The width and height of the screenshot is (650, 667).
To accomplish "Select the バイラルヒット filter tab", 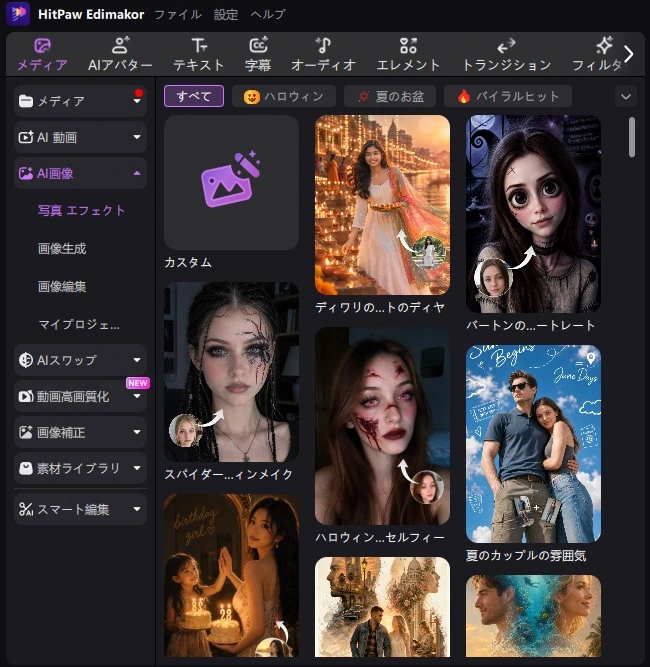I will (x=507, y=97).
